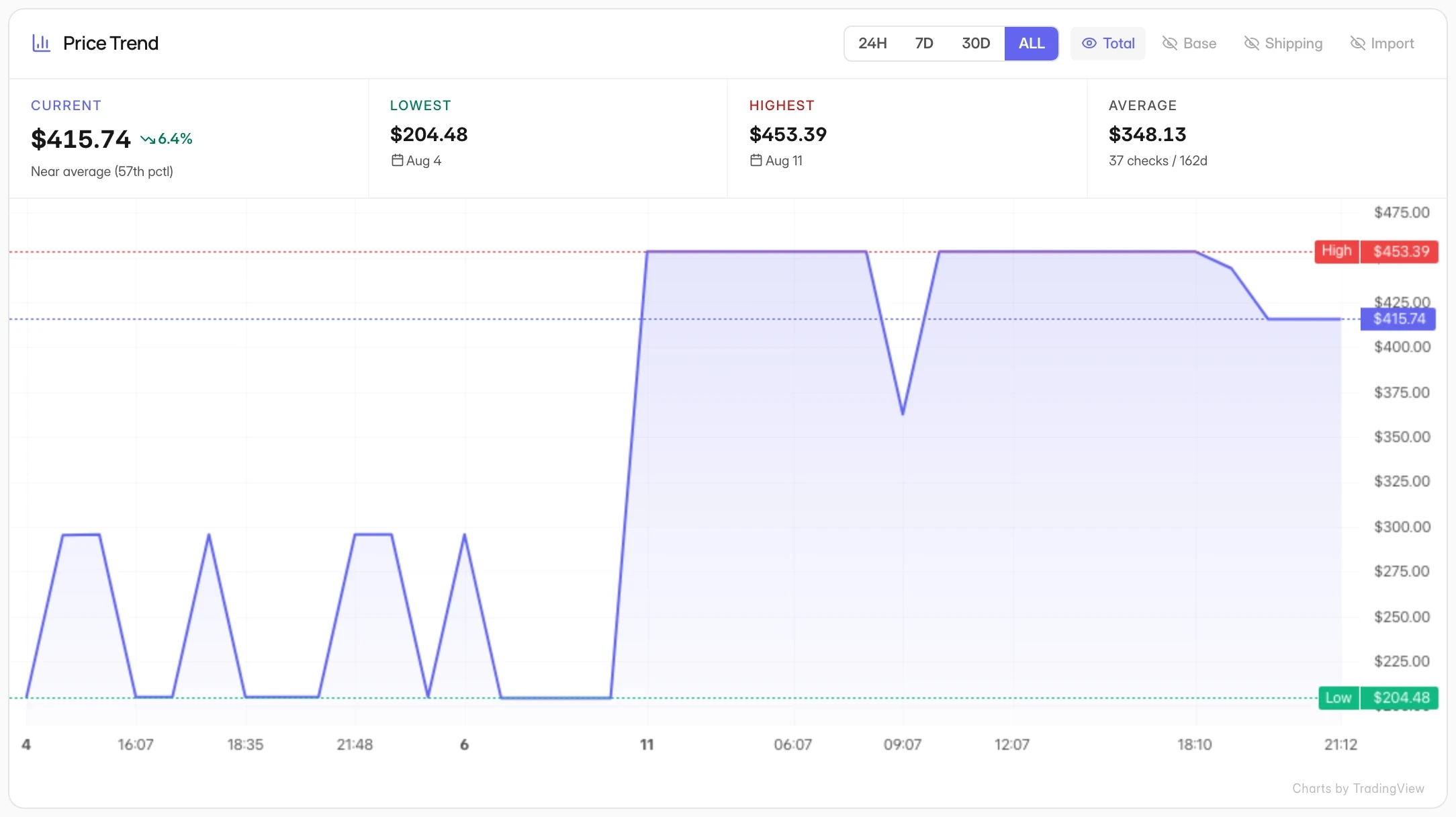Click the blue $415.74 current price marker

(1398, 318)
